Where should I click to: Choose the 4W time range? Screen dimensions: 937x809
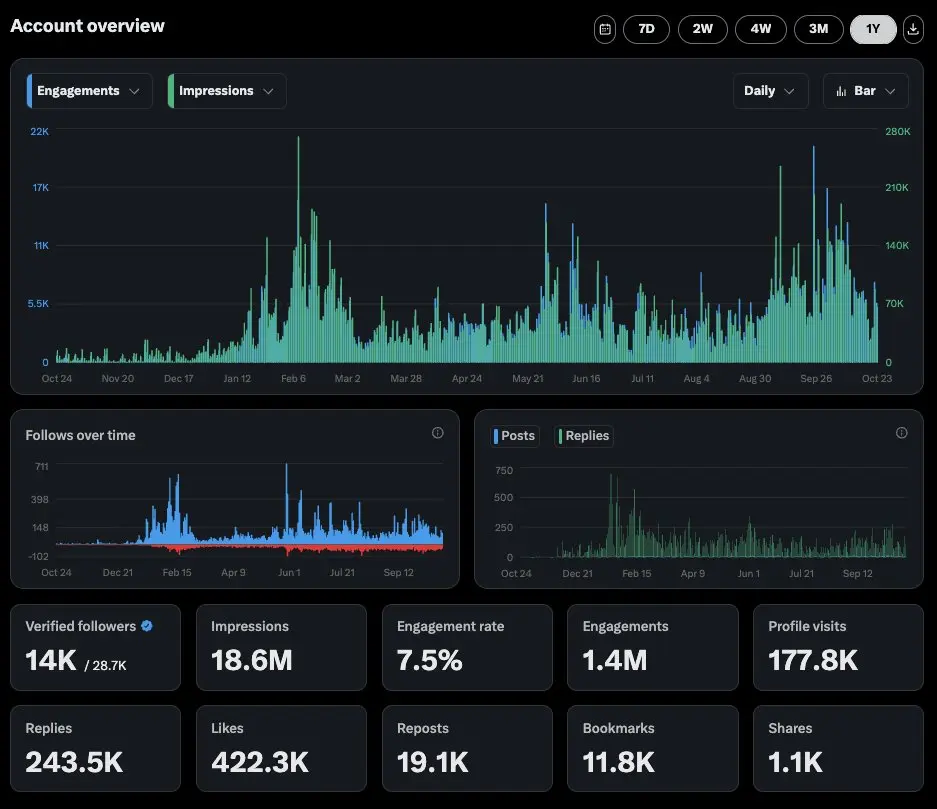pyautogui.click(x=760, y=29)
